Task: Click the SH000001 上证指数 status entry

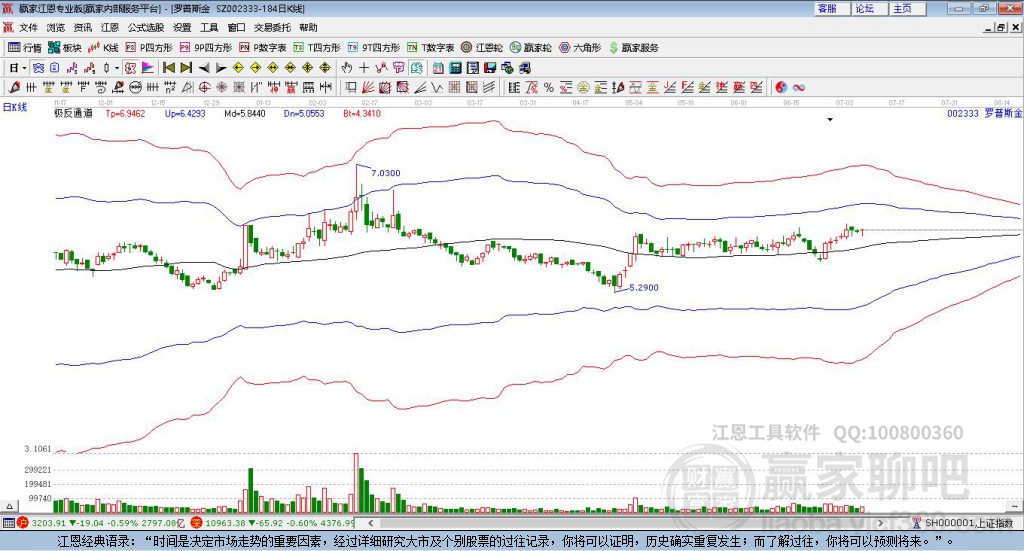Action: coord(969,523)
